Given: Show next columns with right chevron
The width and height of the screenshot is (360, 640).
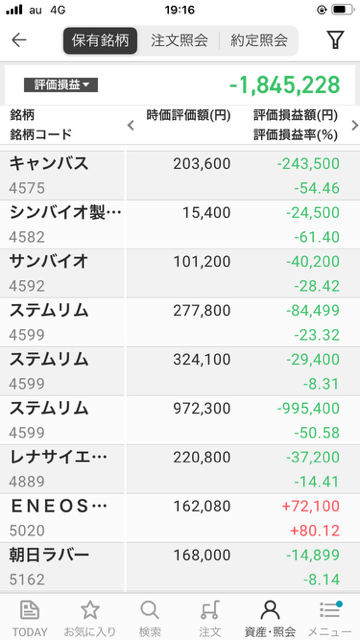Looking at the screenshot, I should click(x=355, y=125).
